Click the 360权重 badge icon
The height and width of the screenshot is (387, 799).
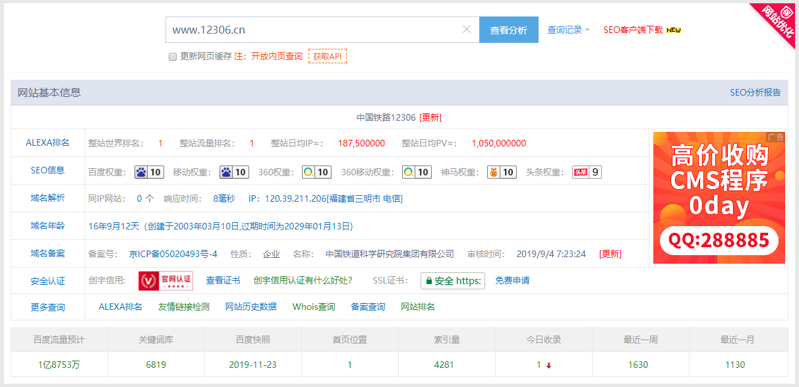click(x=316, y=172)
